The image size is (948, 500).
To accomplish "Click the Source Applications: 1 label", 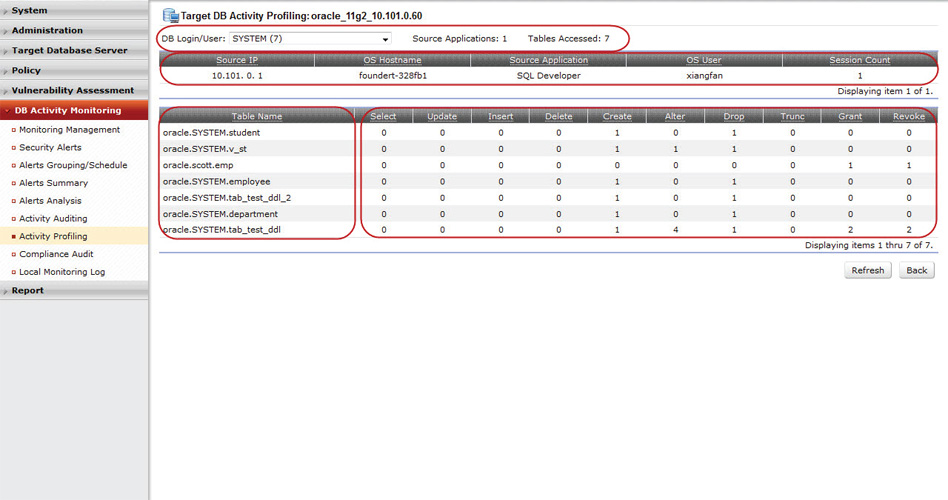I will [459, 39].
